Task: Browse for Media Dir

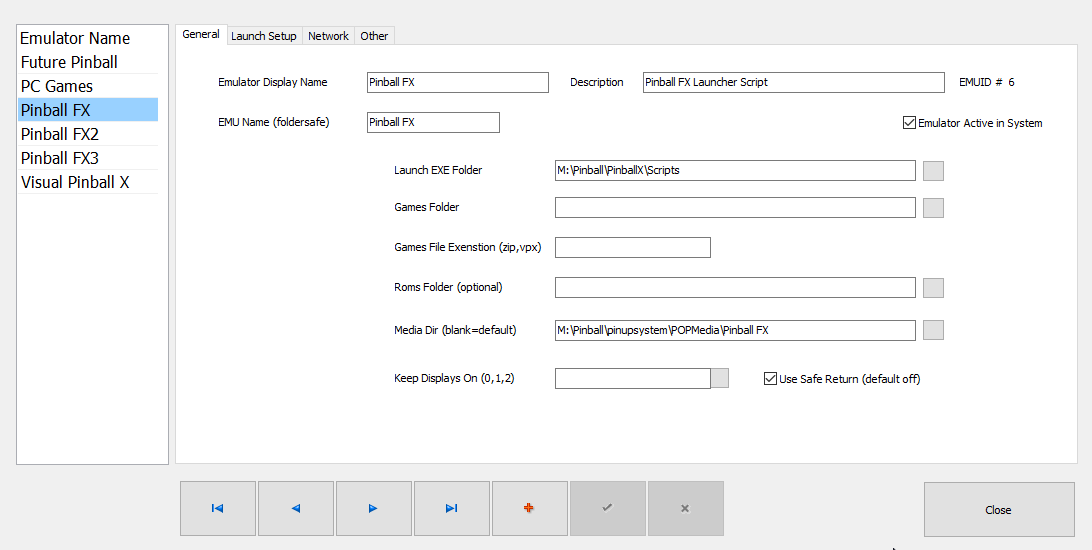Action: [933, 330]
